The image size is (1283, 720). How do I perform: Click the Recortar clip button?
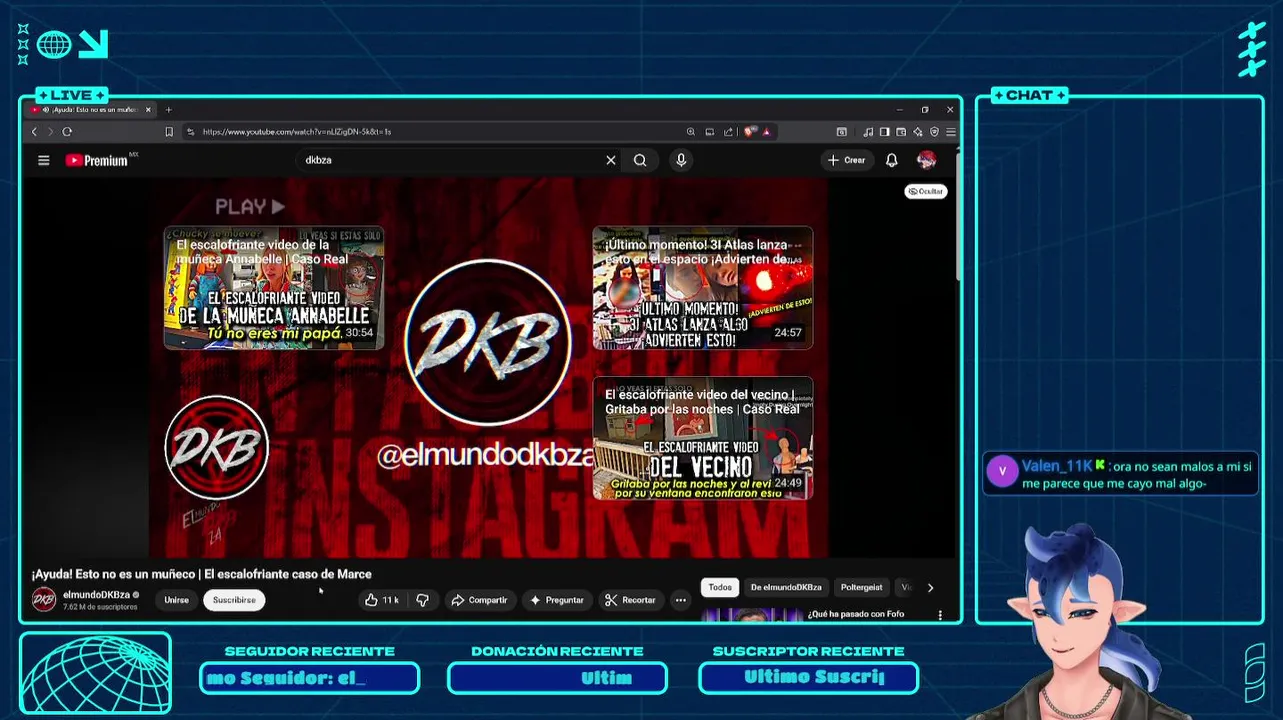tap(630, 600)
